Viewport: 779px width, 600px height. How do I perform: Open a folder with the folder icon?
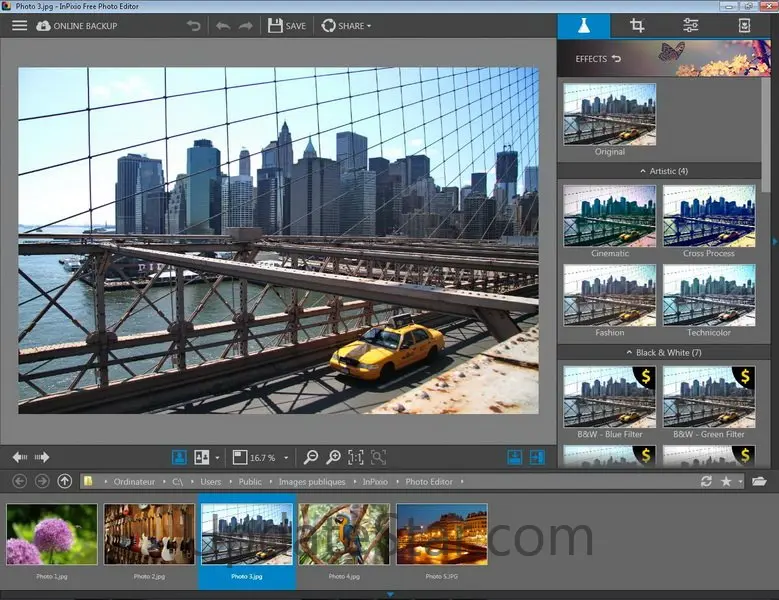(759, 481)
